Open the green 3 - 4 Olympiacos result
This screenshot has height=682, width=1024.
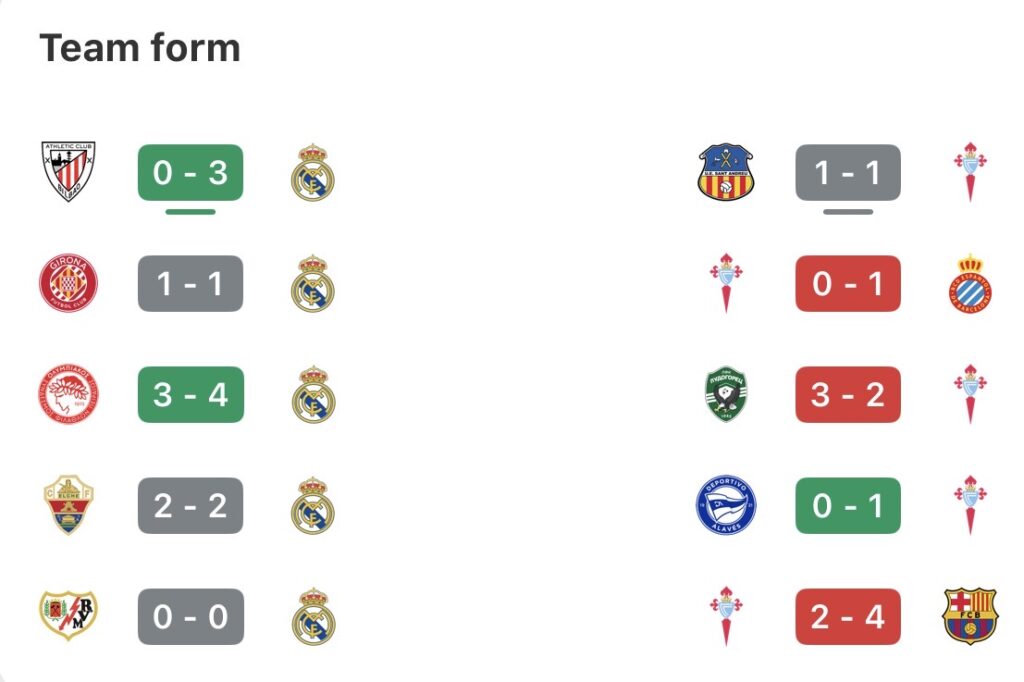(x=190, y=394)
